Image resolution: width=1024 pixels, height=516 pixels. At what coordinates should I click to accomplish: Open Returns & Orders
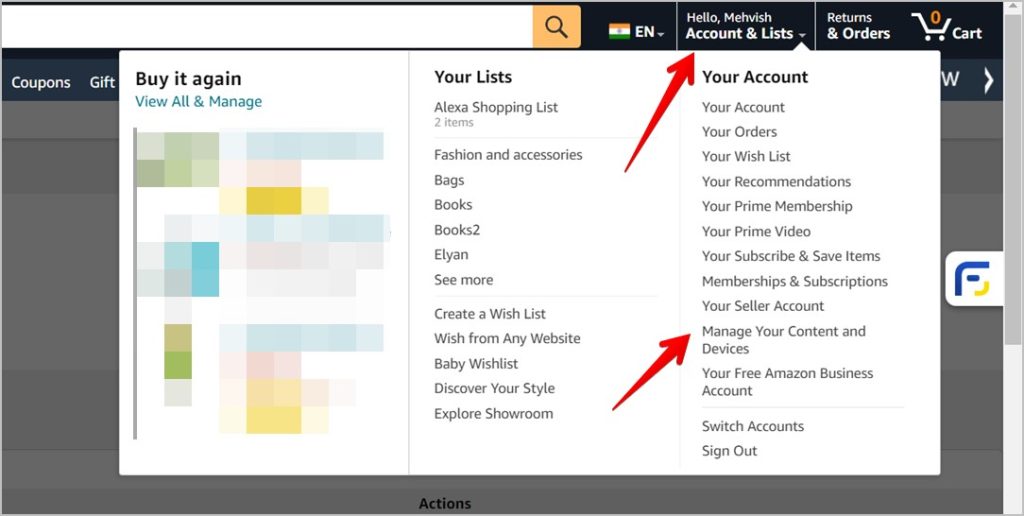click(x=858, y=26)
